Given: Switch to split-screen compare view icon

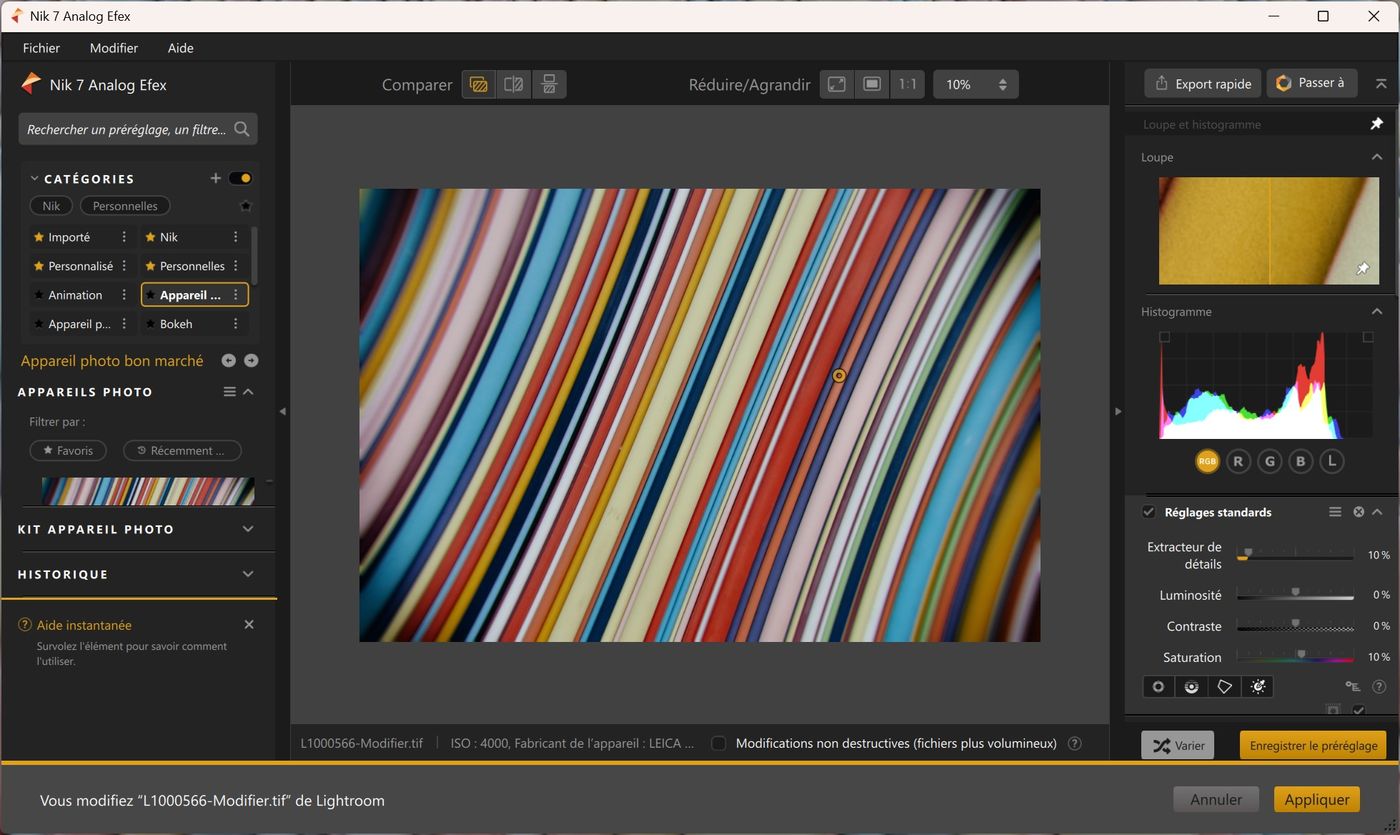Looking at the screenshot, I should point(514,85).
